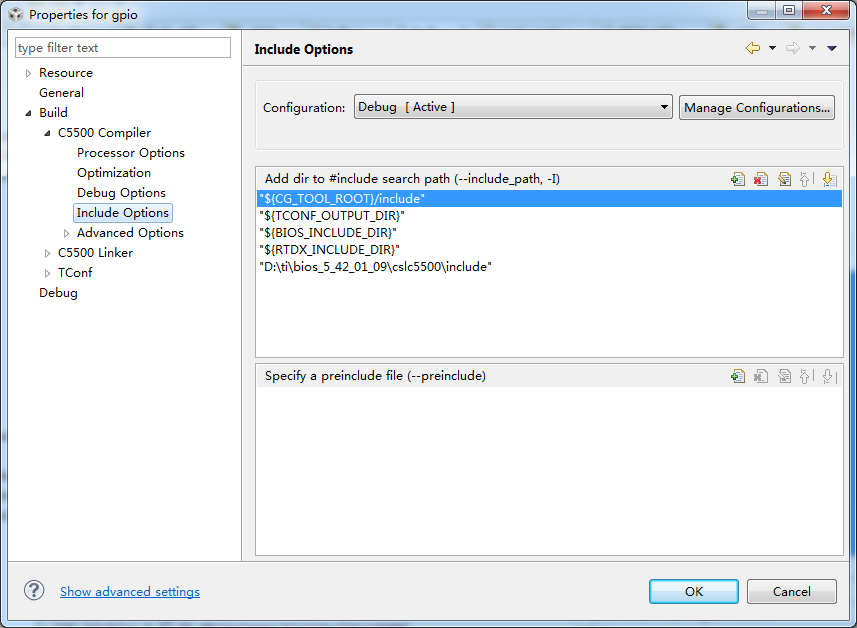857x628 pixels.
Task: Click the Cancel button
Action: pyautogui.click(x=791, y=591)
